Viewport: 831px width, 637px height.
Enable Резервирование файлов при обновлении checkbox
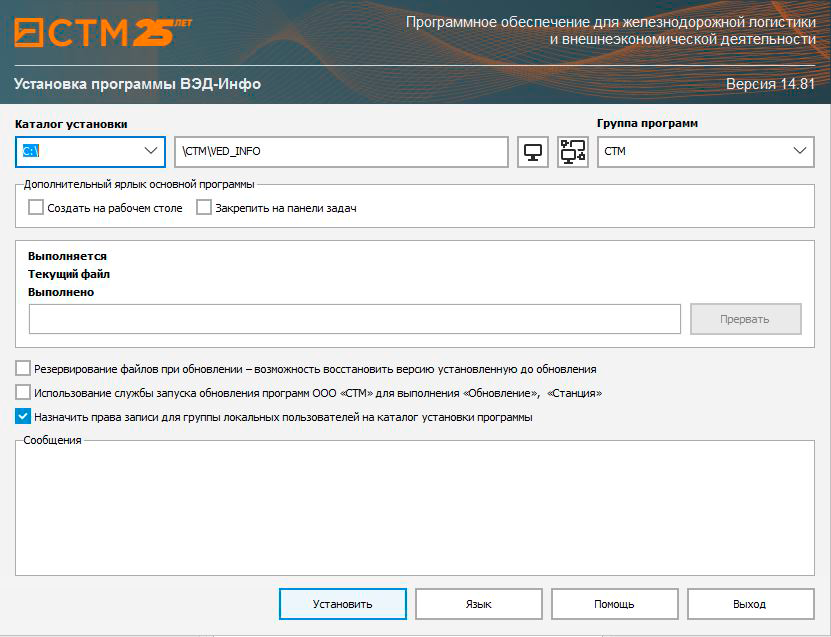click(x=23, y=368)
